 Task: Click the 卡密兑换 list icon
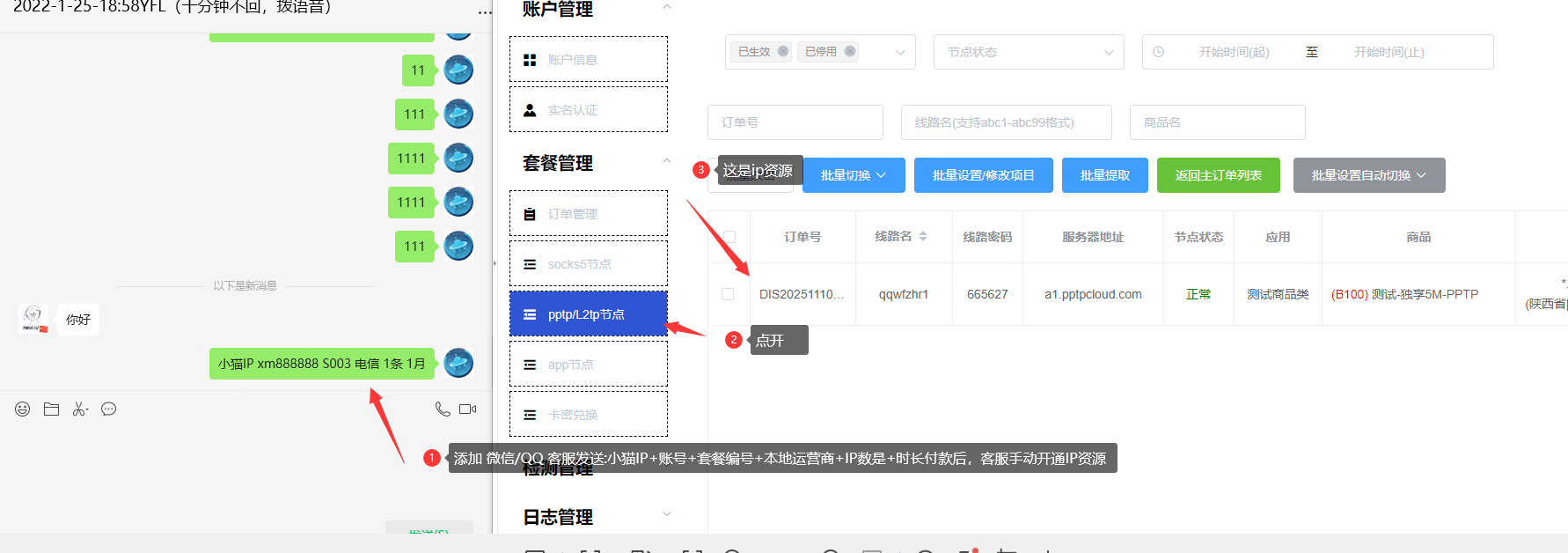click(x=530, y=415)
